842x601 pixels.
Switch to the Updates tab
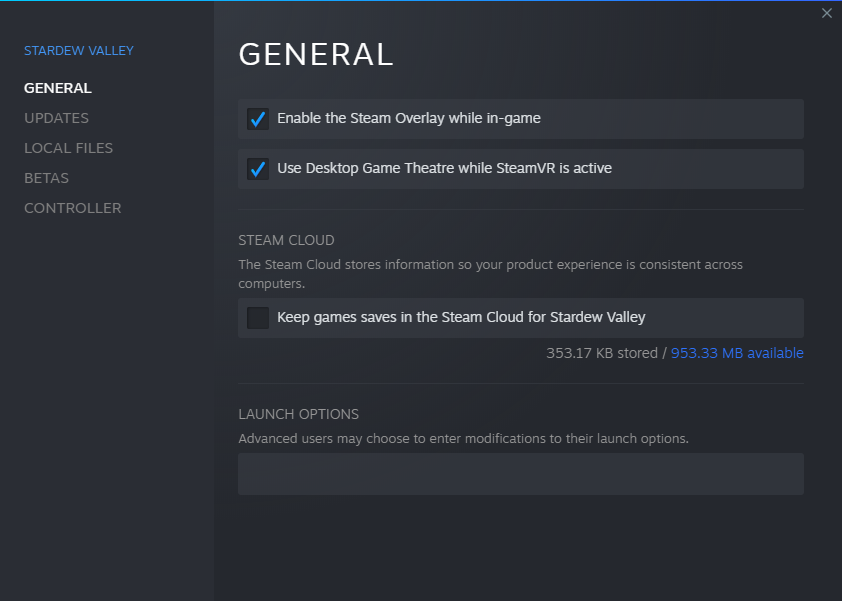tap(56, 118)
